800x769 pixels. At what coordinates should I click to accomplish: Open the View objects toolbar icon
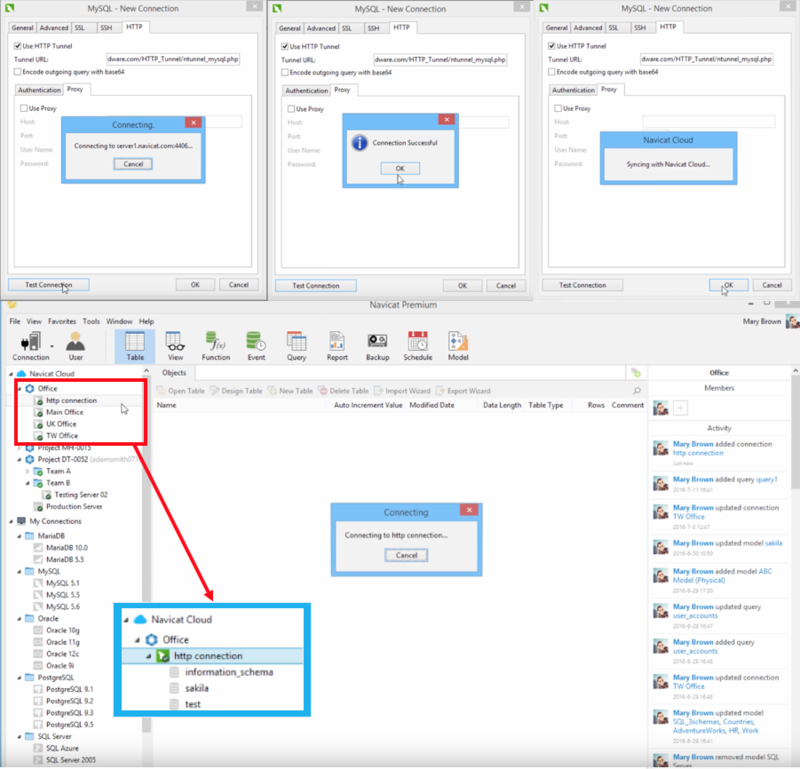tap(175, 346)
